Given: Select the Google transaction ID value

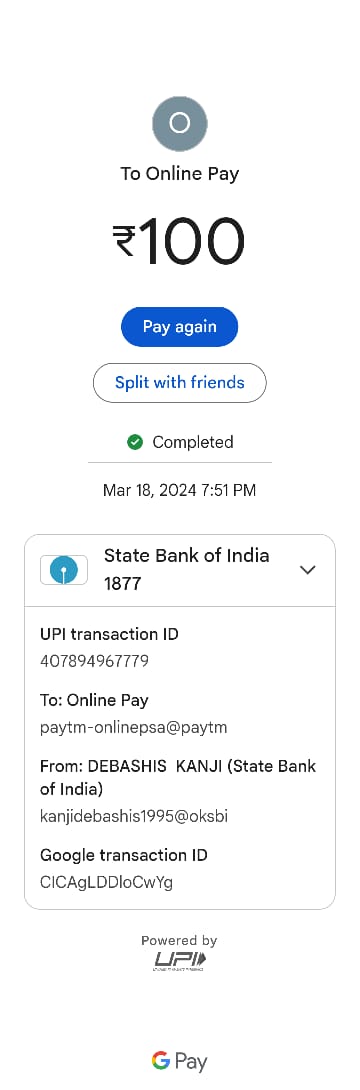Looking at the screenshot, I should pos(106,883).
